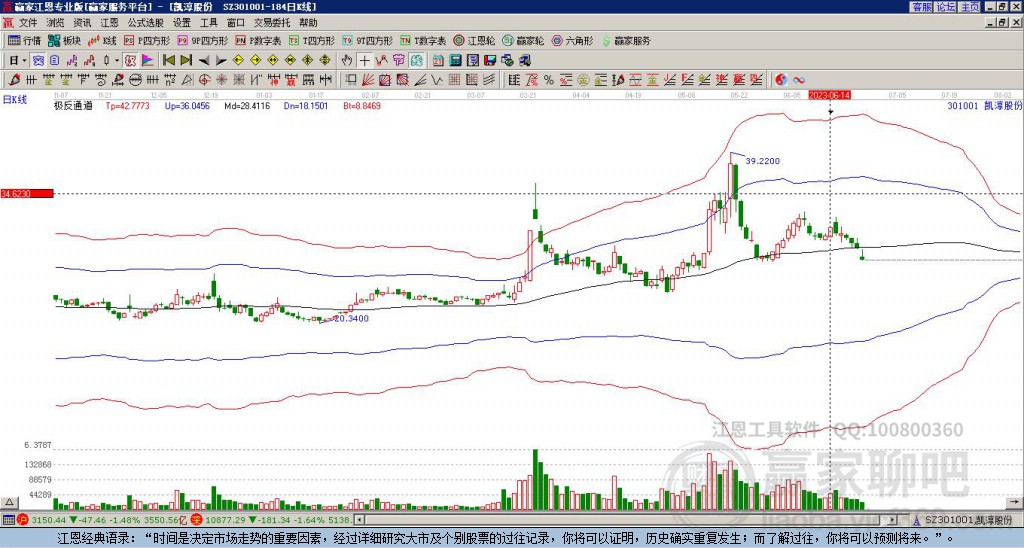This screenshot has width=1024, height=548.
Task: Click the 301001 凯淳股份 stock name
Action: tap(984, 105)
